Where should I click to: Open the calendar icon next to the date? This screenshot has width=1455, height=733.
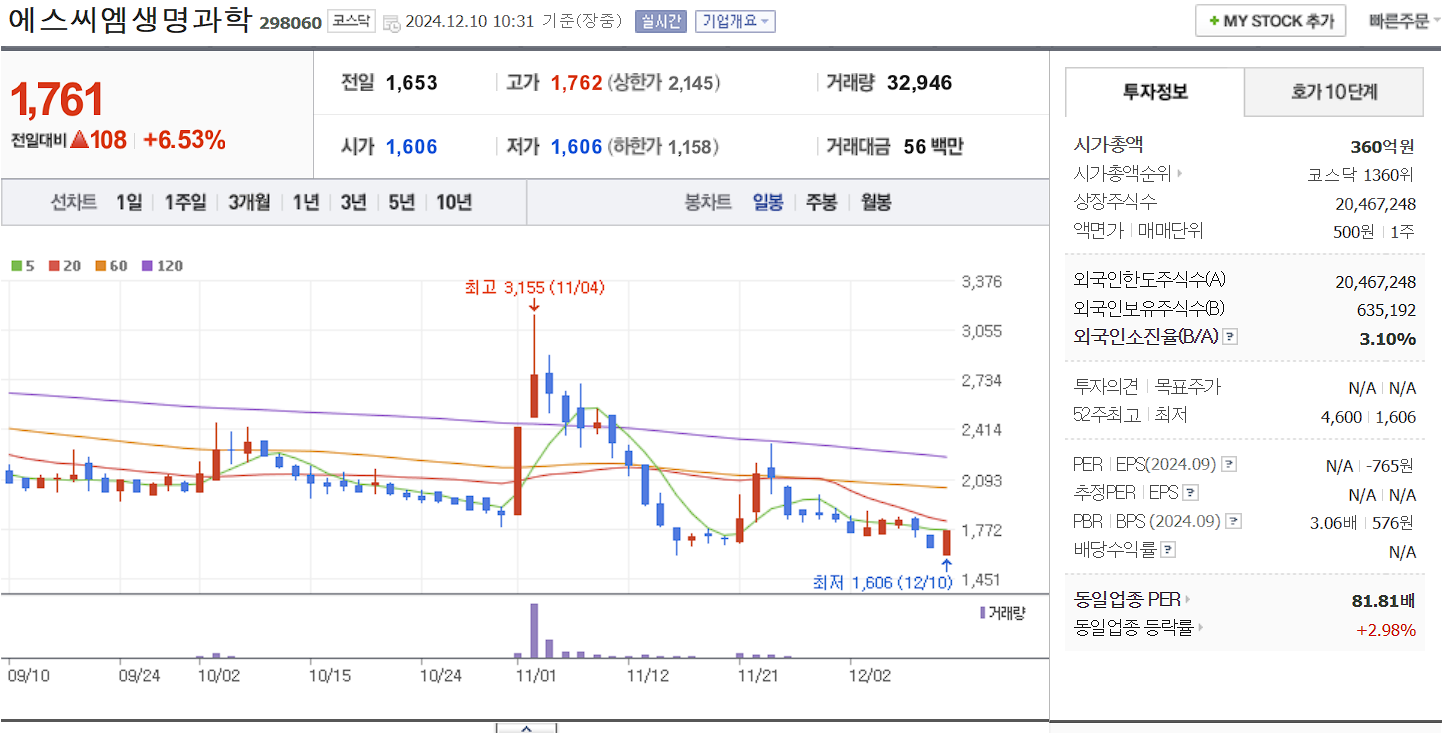(394, 20)
